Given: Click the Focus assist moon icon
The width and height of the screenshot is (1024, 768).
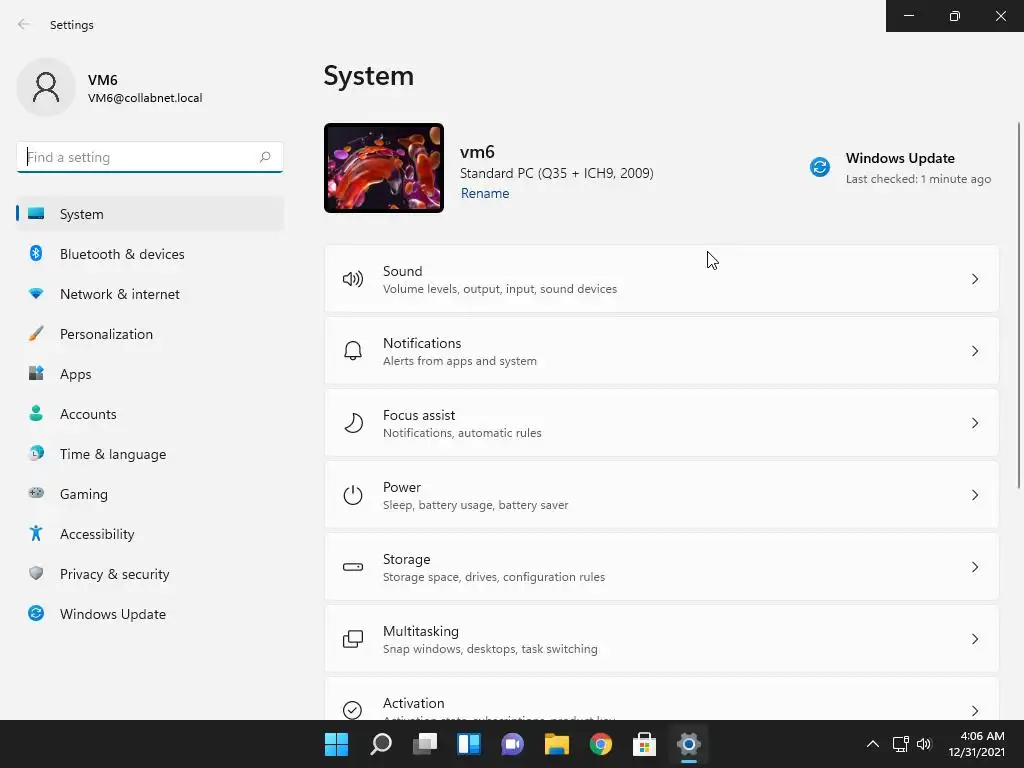Looking at the screenshot, I should 353,423.
